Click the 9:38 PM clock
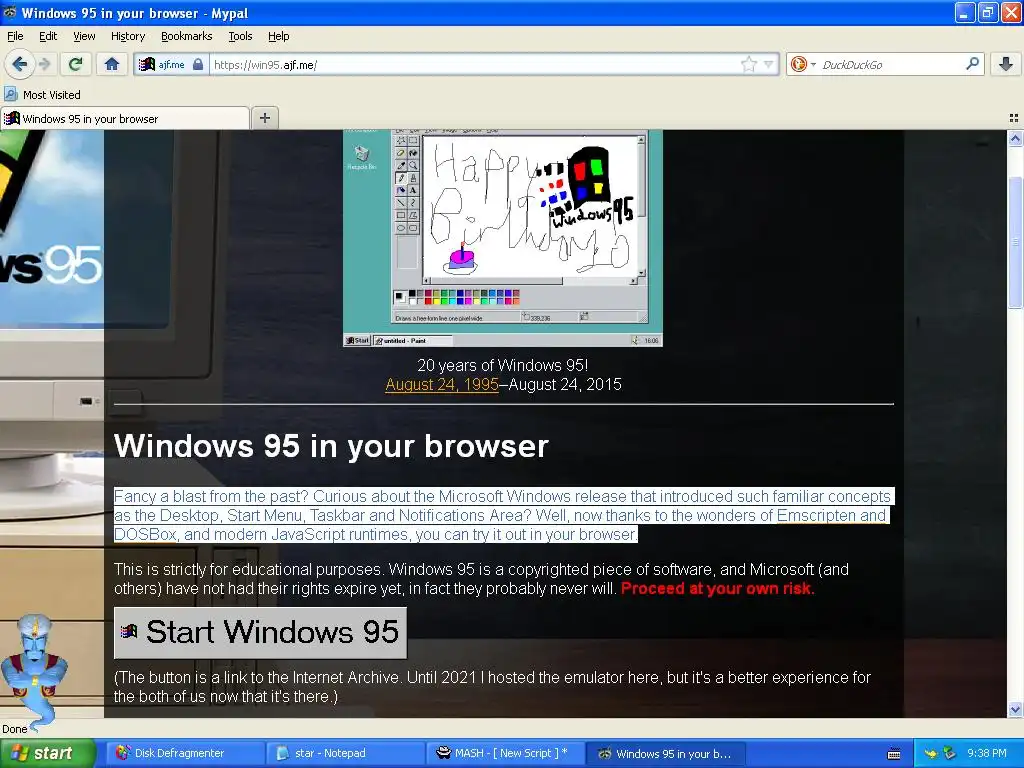 click(x=986, y=753)
